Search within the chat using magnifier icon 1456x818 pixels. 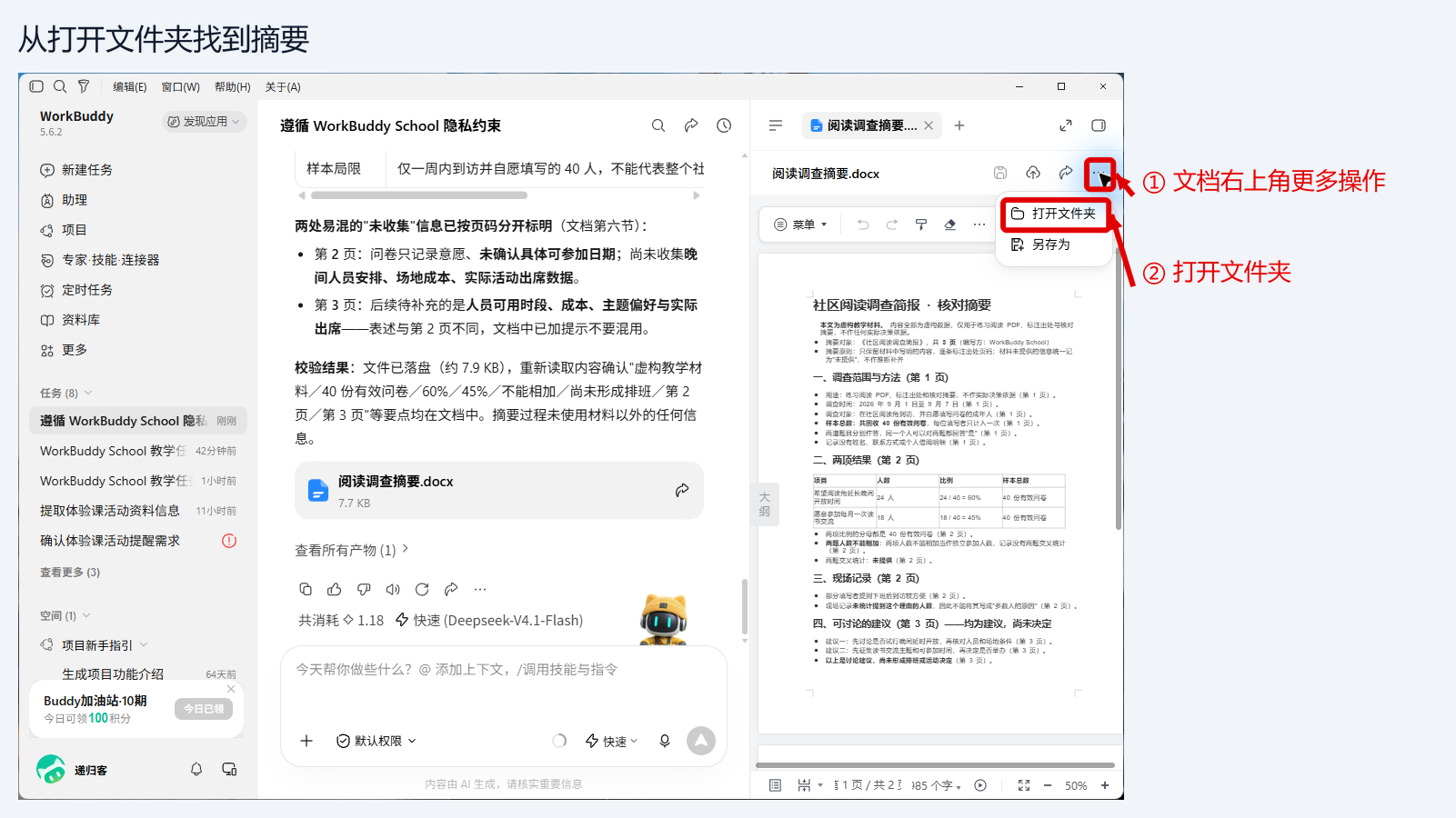[x=658, y=125]
